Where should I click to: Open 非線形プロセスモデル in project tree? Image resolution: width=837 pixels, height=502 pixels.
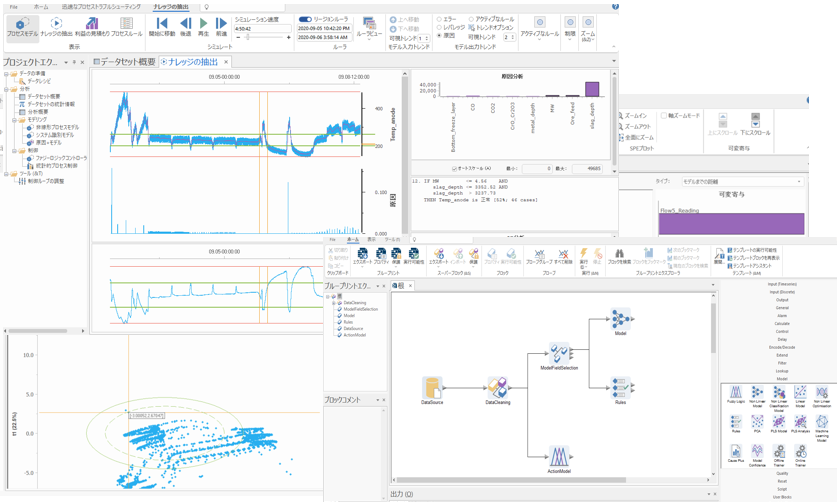click(57, 127)
